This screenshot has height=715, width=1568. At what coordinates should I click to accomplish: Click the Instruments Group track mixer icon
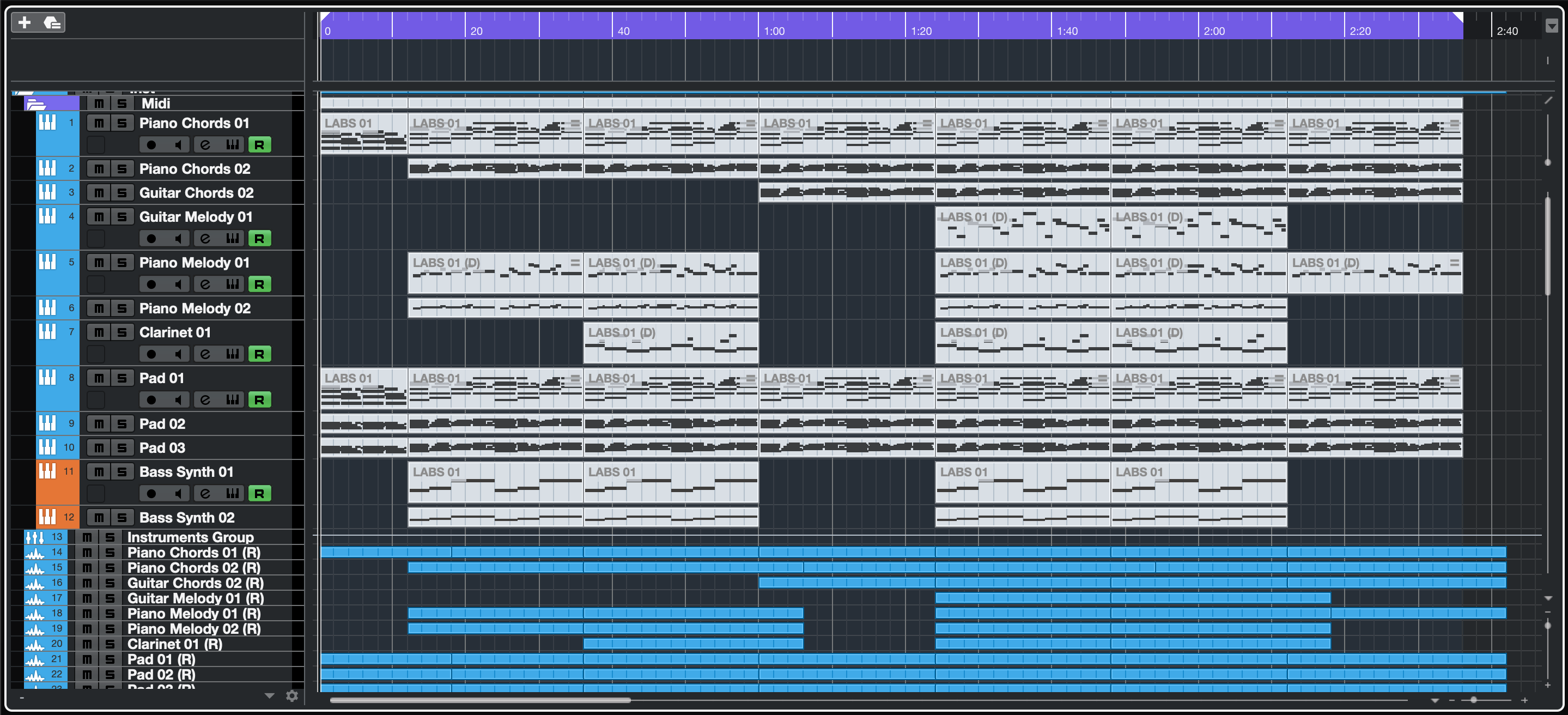(x=34, y=537)
